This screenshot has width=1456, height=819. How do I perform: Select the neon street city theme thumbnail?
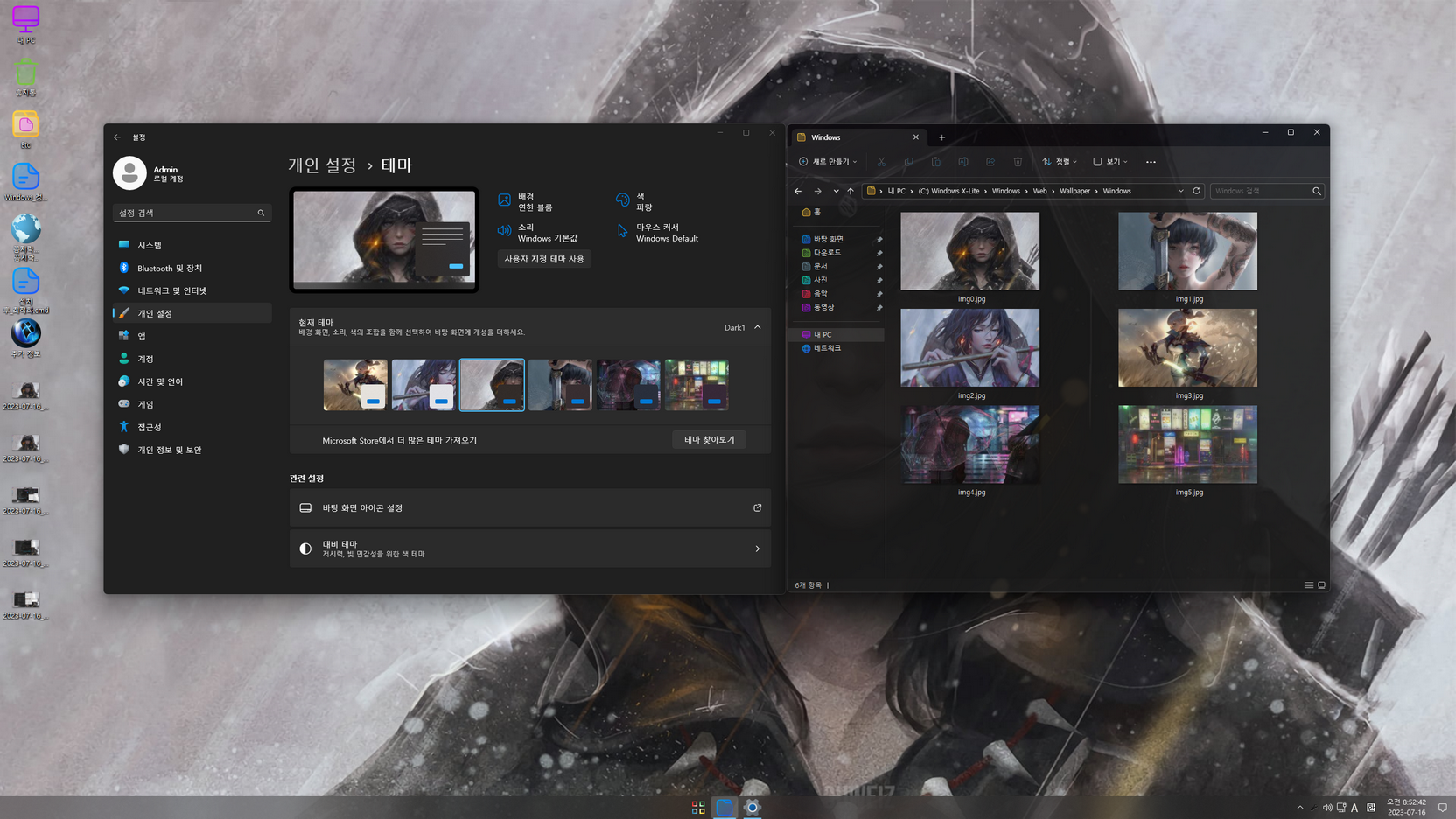point(696,385)
